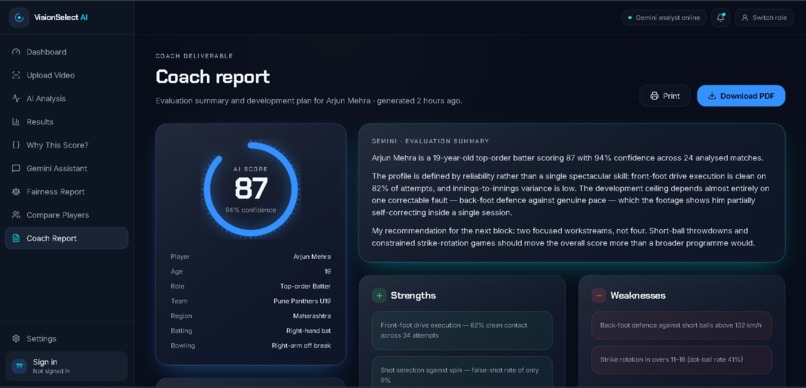Image resolution: width=806 pixels, height=388 pixels.
Task: Click the printer icon in Print button
Action: tap(654, 96)
